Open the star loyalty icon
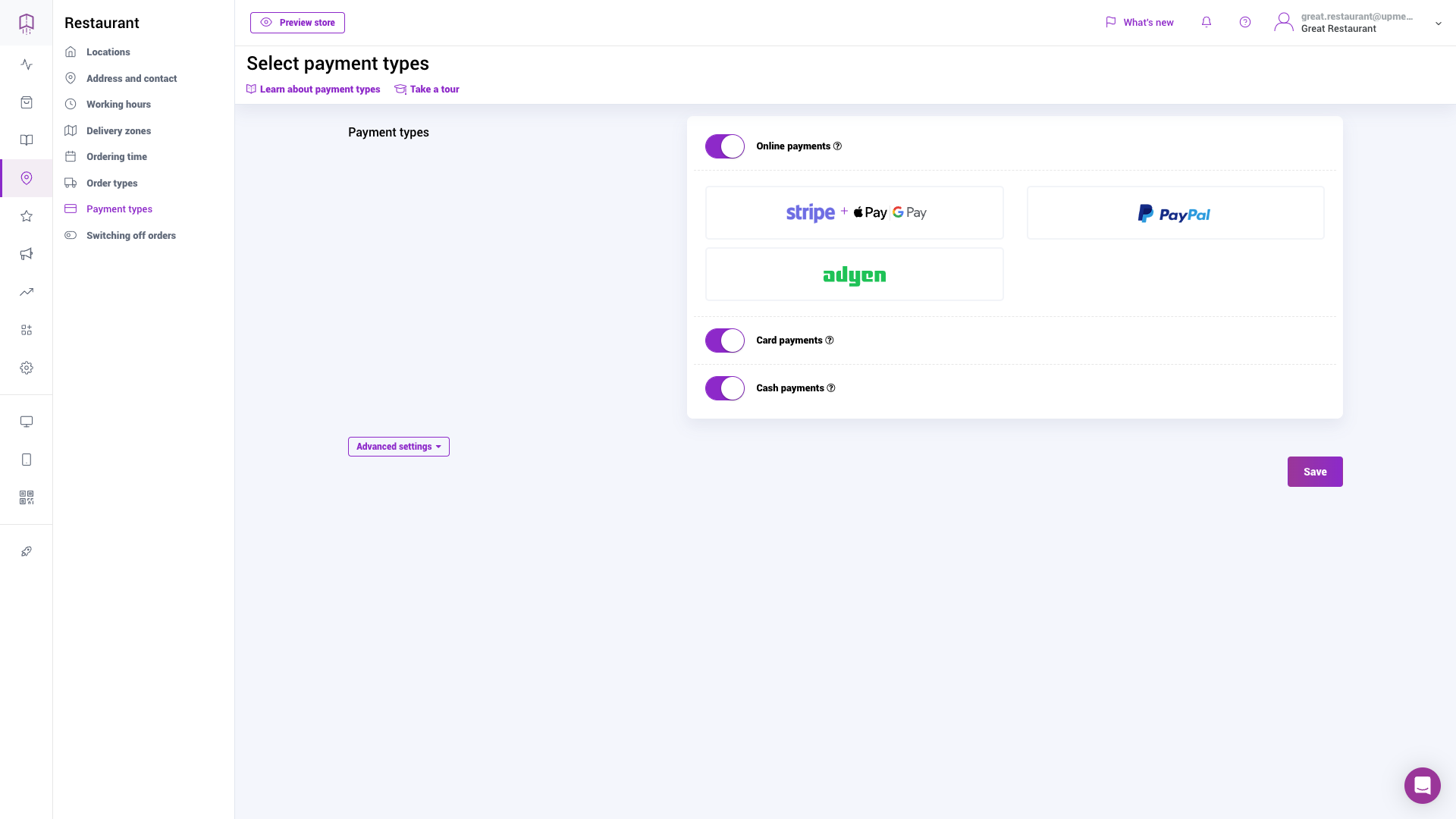The height and width of the screenshot is (819, 1456). pyautogui.click(x=27, y=216)
